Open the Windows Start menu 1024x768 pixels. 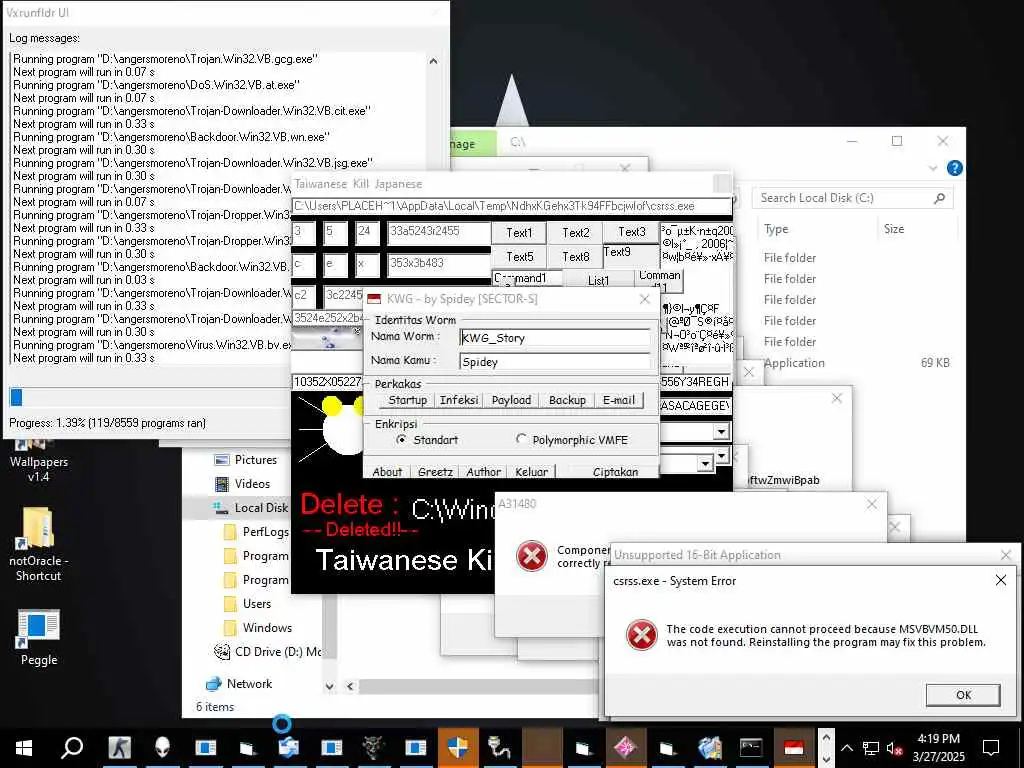24,747
